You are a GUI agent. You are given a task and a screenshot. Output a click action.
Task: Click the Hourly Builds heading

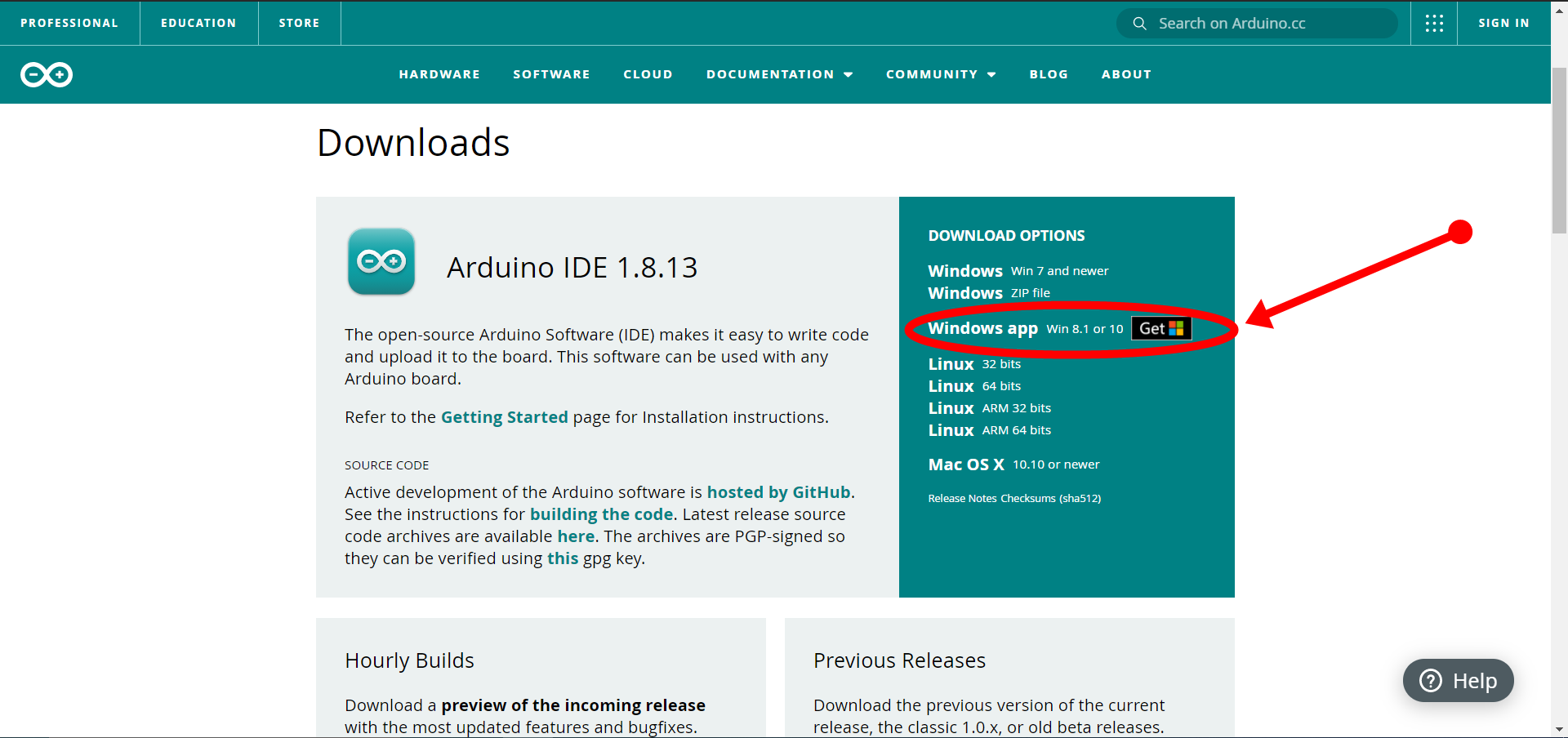(409, 660)
